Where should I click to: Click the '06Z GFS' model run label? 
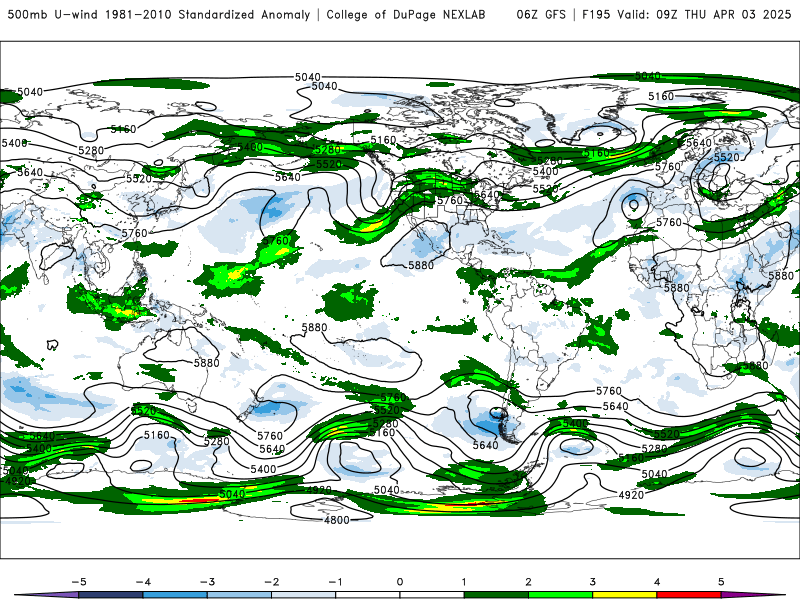pos(541,14)
